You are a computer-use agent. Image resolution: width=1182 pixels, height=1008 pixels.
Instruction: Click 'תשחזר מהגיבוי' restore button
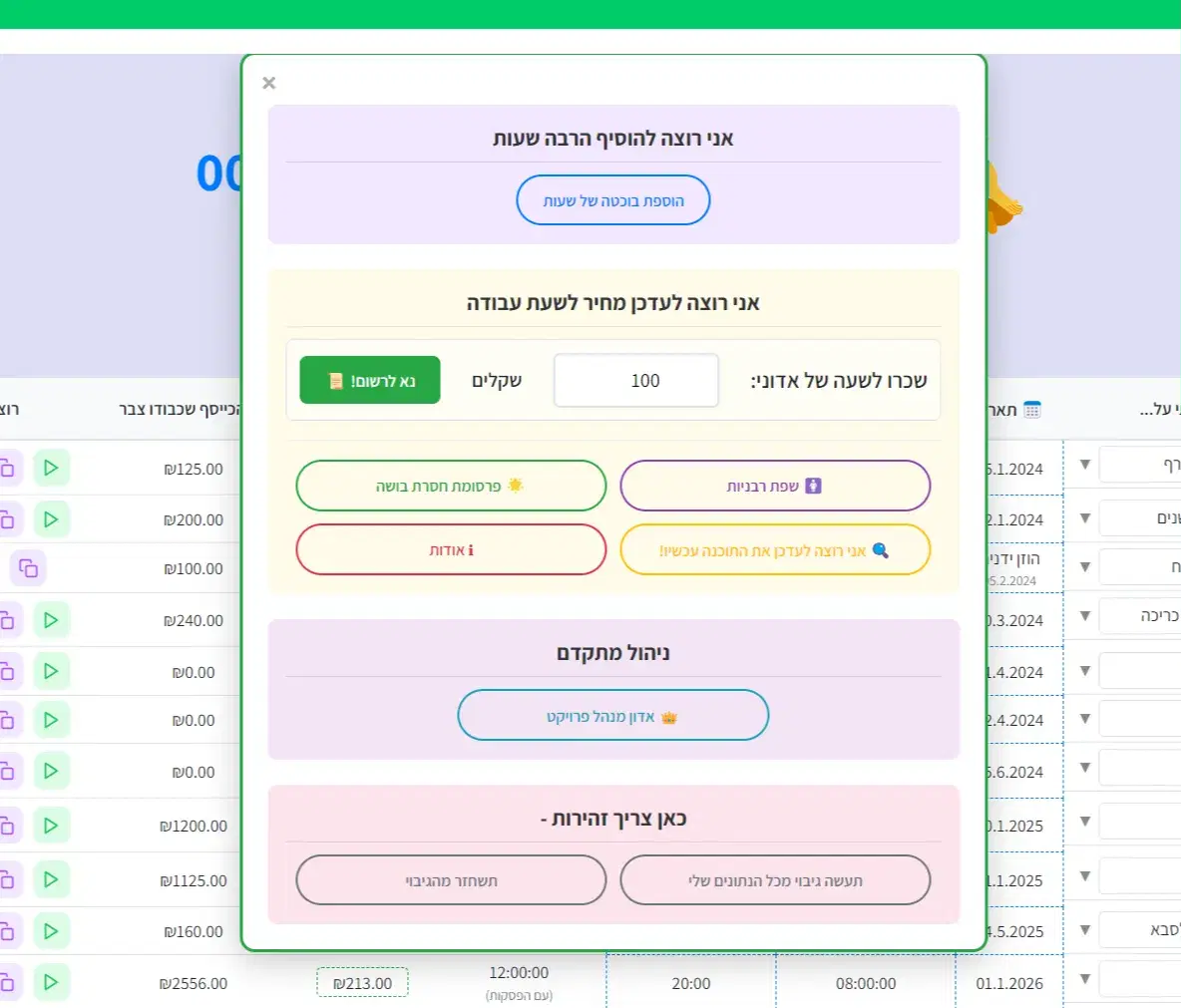[x=451, y=880]
